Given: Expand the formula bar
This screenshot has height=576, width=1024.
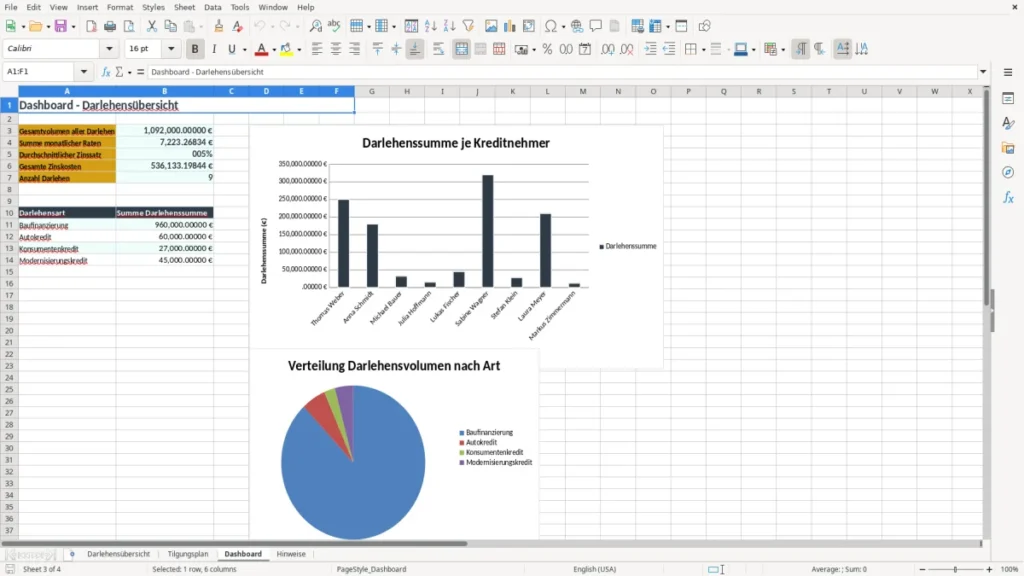Looking at the screenshot, I should [983, 72].
